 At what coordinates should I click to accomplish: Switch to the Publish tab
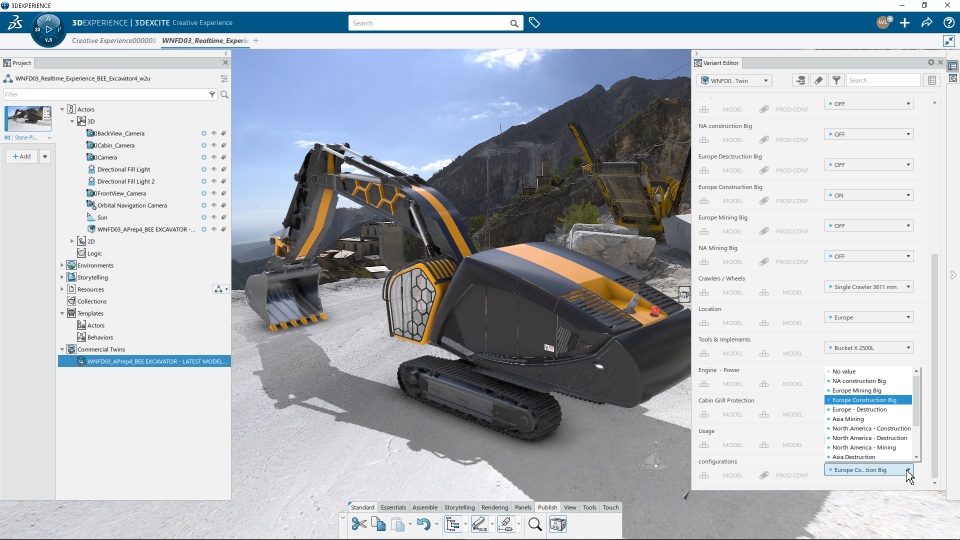click(x=547, y=507)
